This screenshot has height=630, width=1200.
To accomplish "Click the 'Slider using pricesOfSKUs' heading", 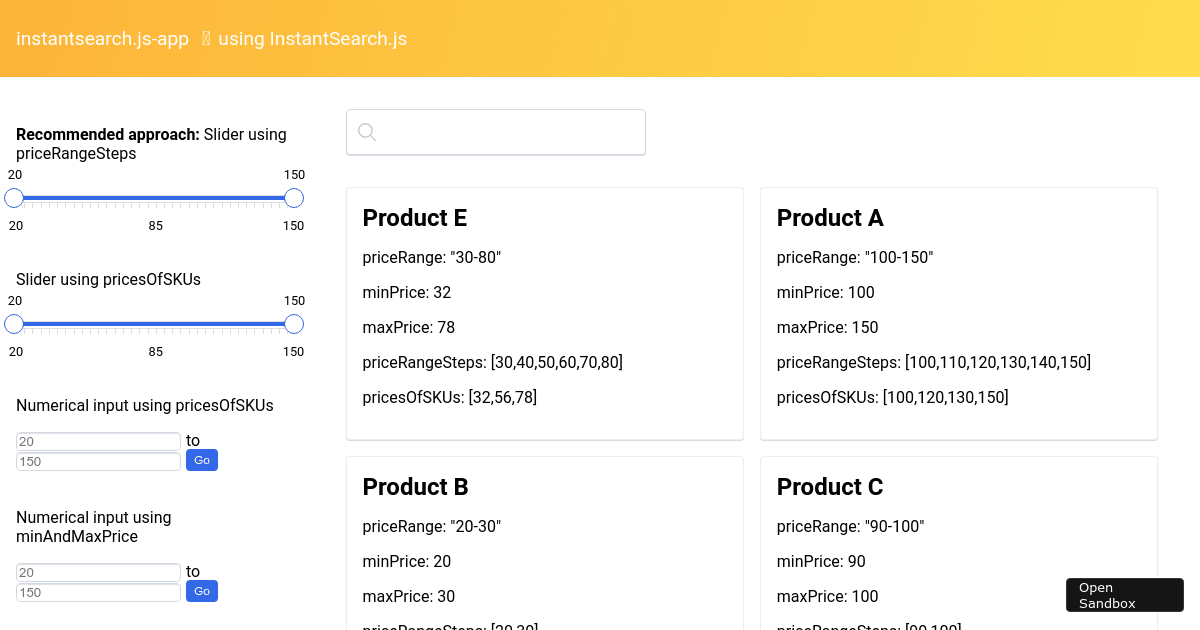I will (x=108, y=279).
